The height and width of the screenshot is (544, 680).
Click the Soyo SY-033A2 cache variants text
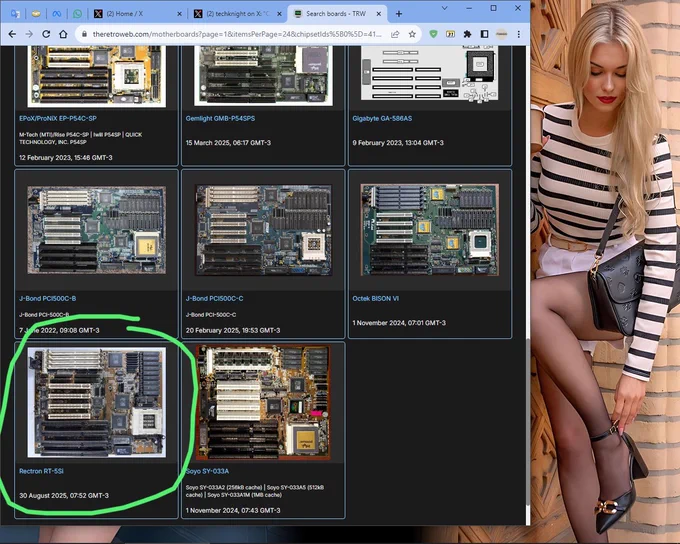tap(255, 491)
